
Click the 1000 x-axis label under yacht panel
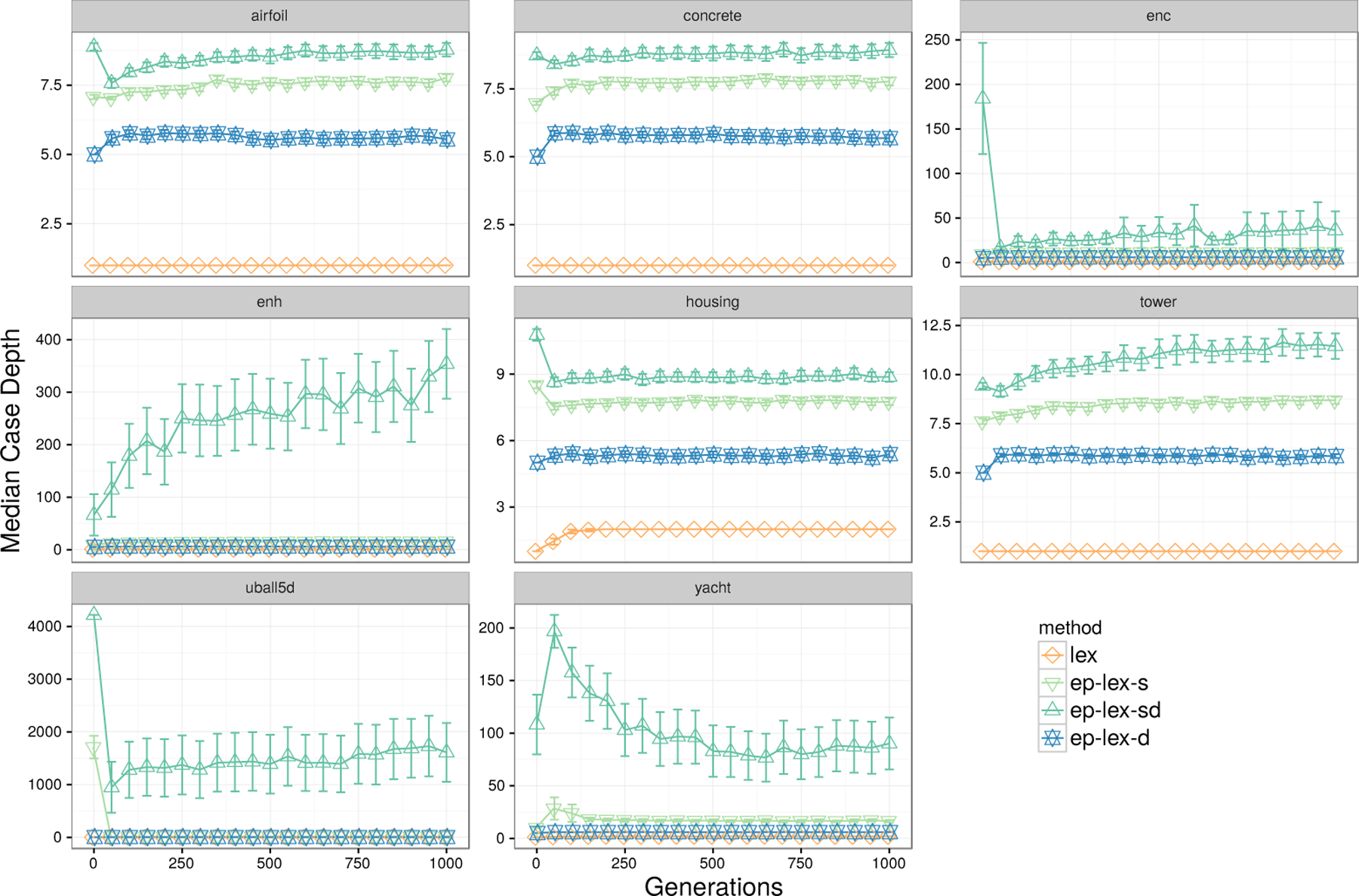[x=889, y=864]
